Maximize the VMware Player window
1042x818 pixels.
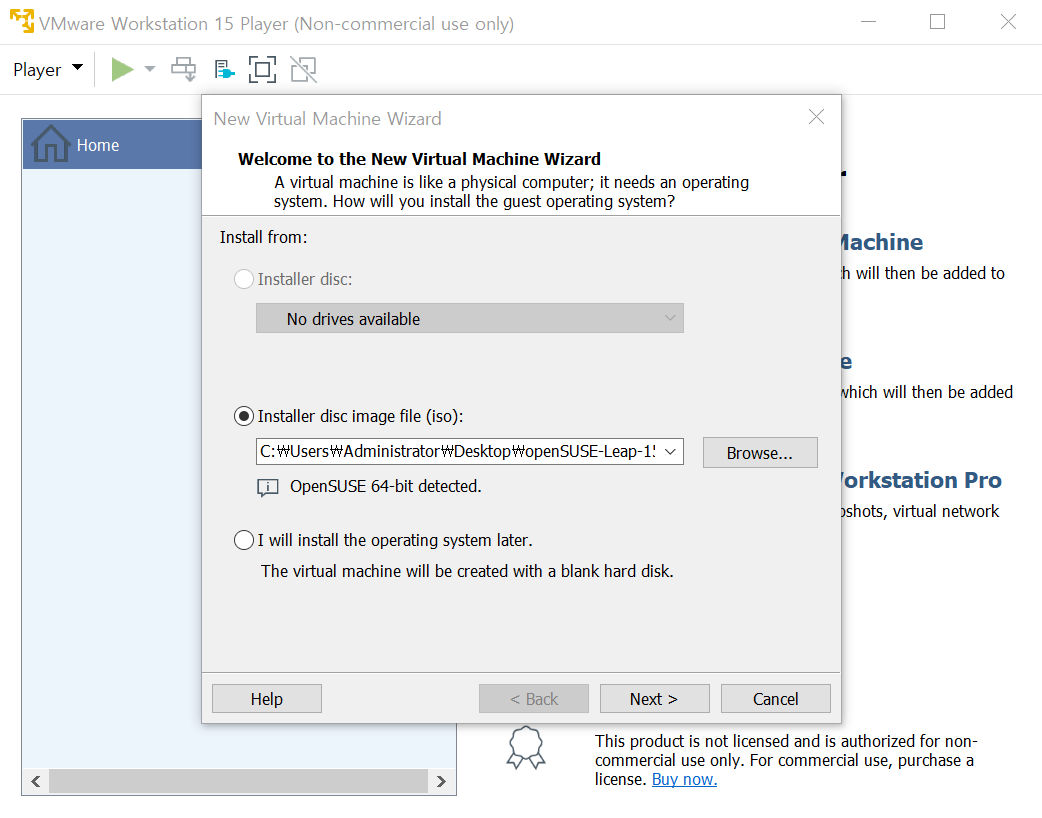point(937,22)
